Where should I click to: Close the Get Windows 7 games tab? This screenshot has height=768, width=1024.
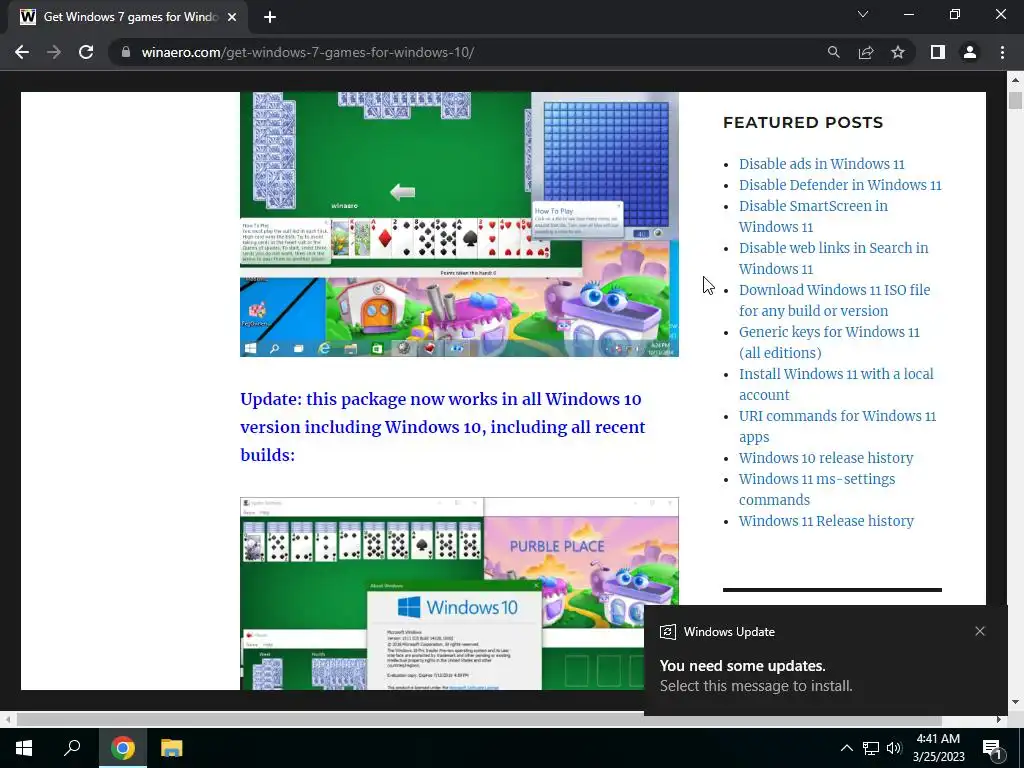(x=232, y=17)
